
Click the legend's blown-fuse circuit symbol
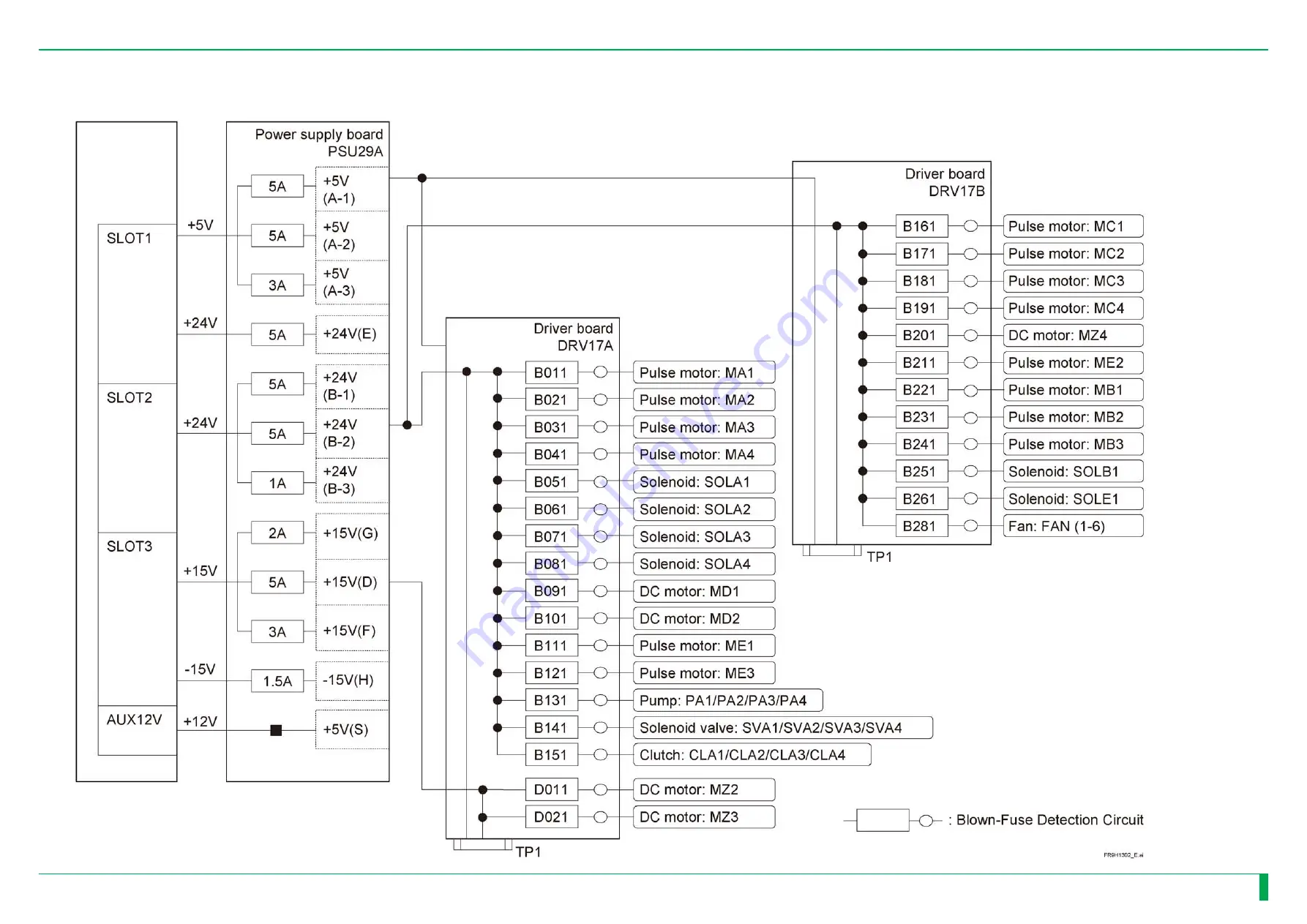pos(891,821)
